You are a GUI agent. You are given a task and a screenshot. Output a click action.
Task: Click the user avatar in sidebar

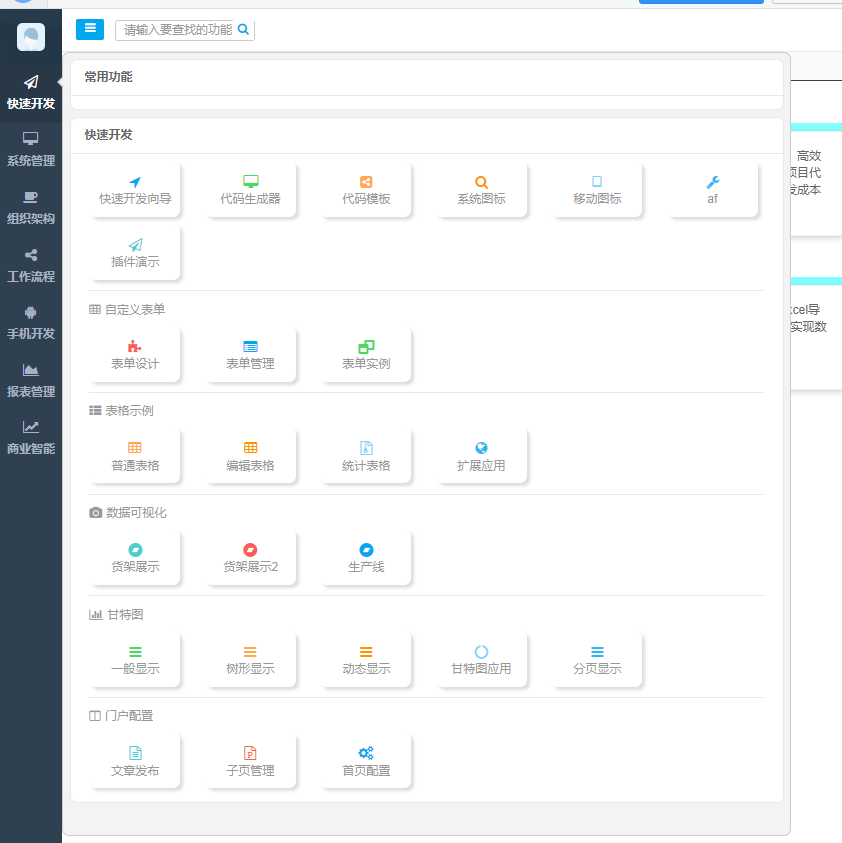pos(31,37)
